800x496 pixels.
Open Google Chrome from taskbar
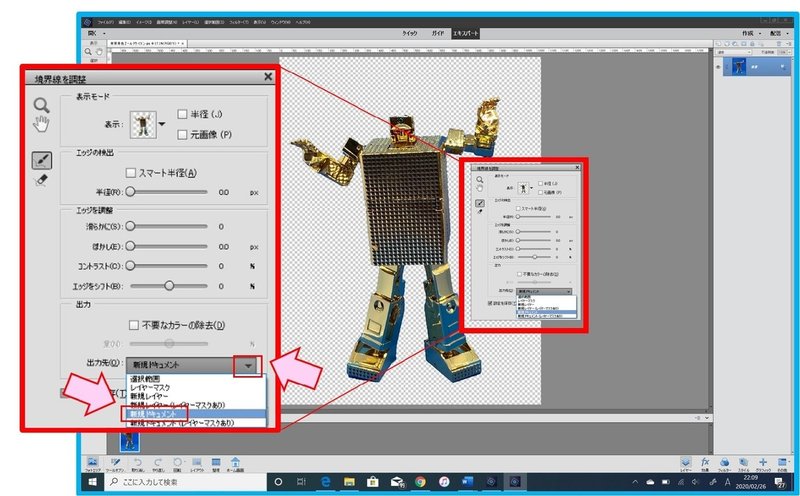coord(420,482)
